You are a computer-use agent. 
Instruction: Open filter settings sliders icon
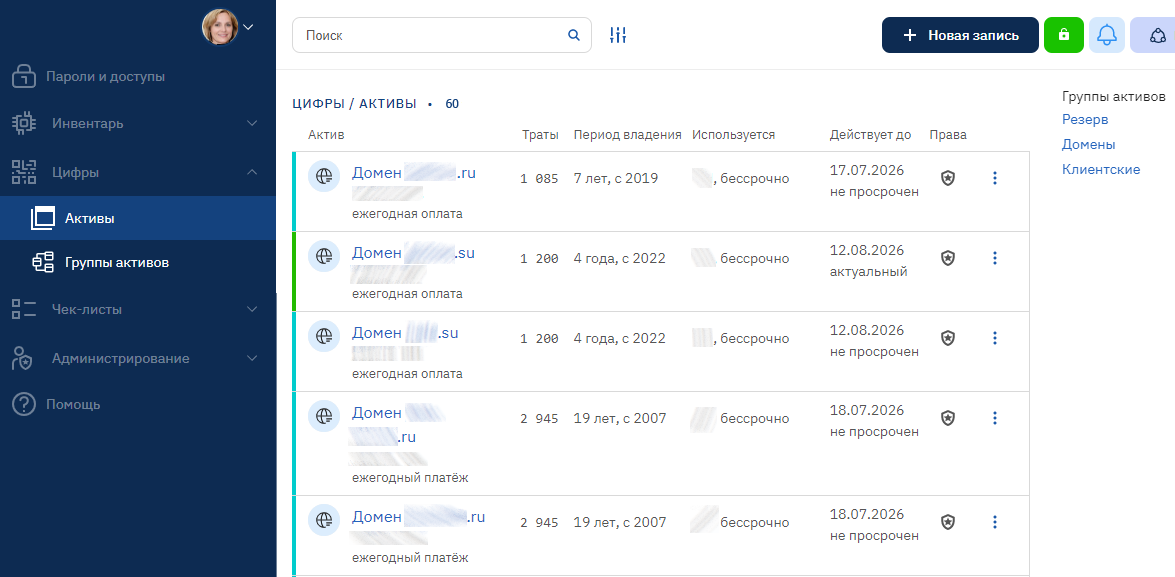[x=618, y=34]
